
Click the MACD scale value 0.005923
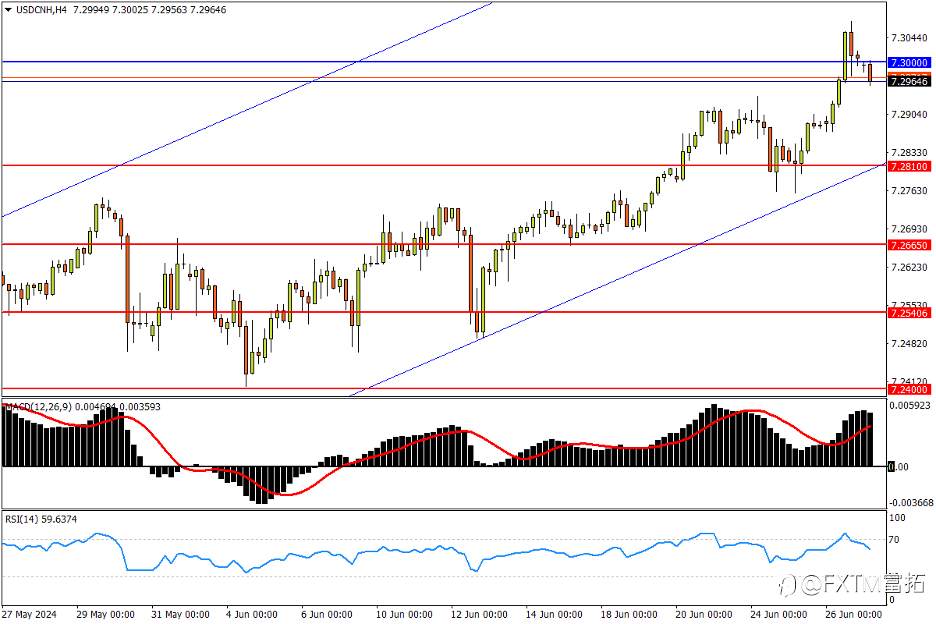coord(910,405)
